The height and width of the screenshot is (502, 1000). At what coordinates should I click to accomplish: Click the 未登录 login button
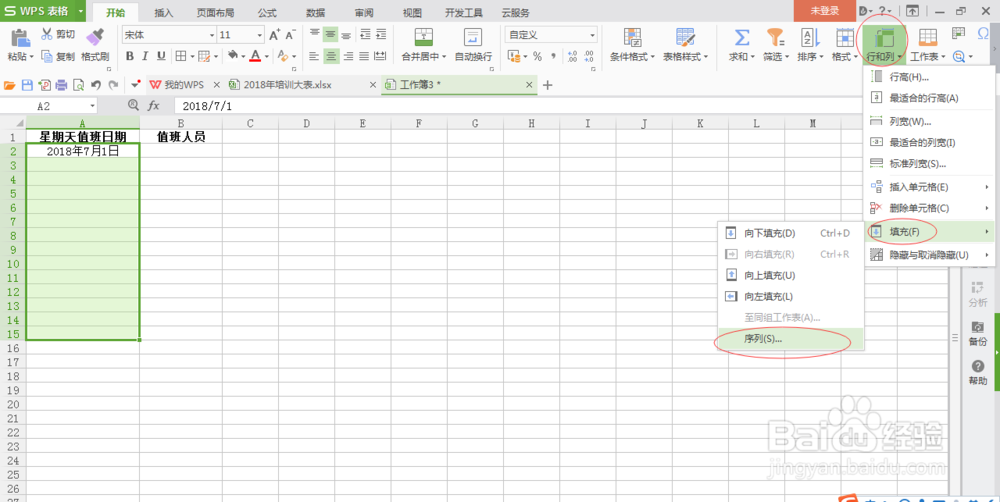(x=825, y=11)
